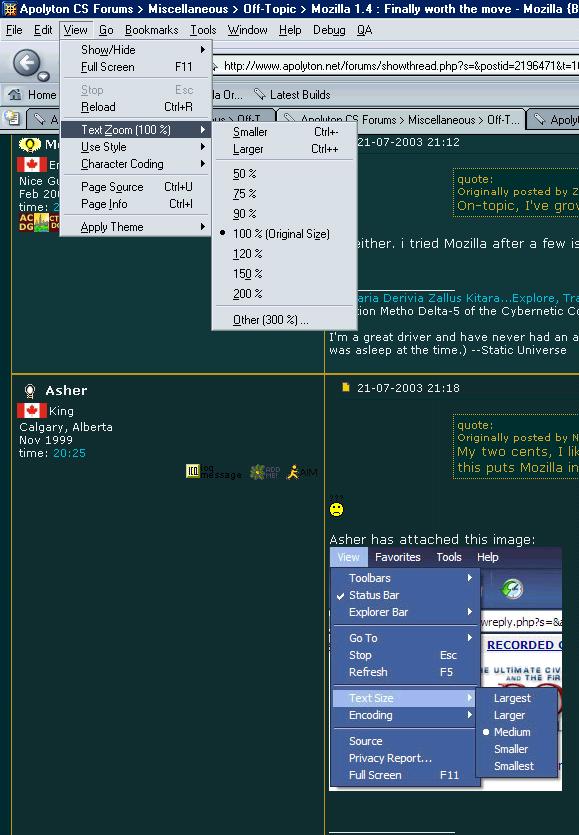Select Page Info from View menu
Viewport: 579px width, 835px height.
click(x=136, y=204)
